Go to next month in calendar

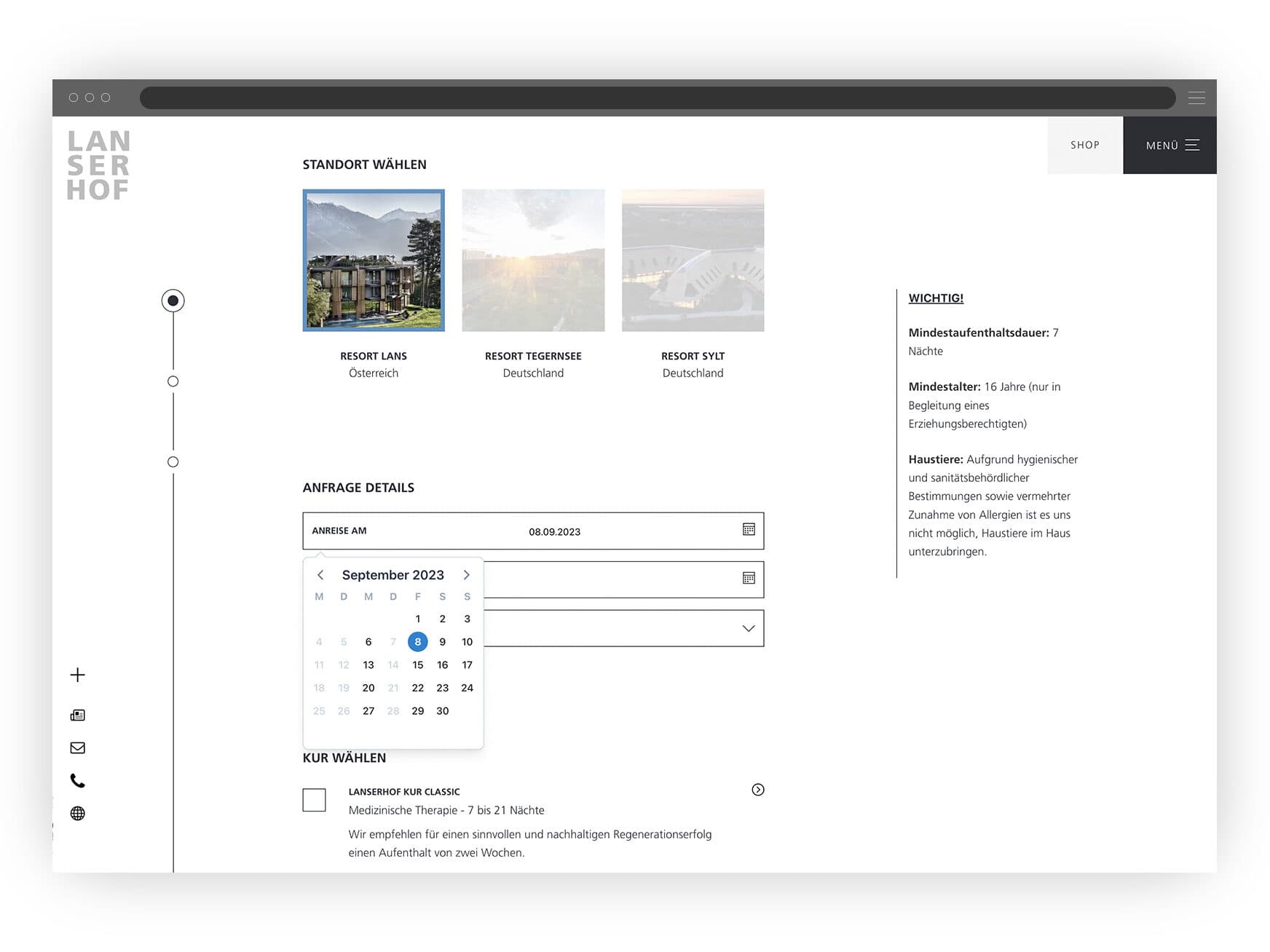click(x=467, y=575)
